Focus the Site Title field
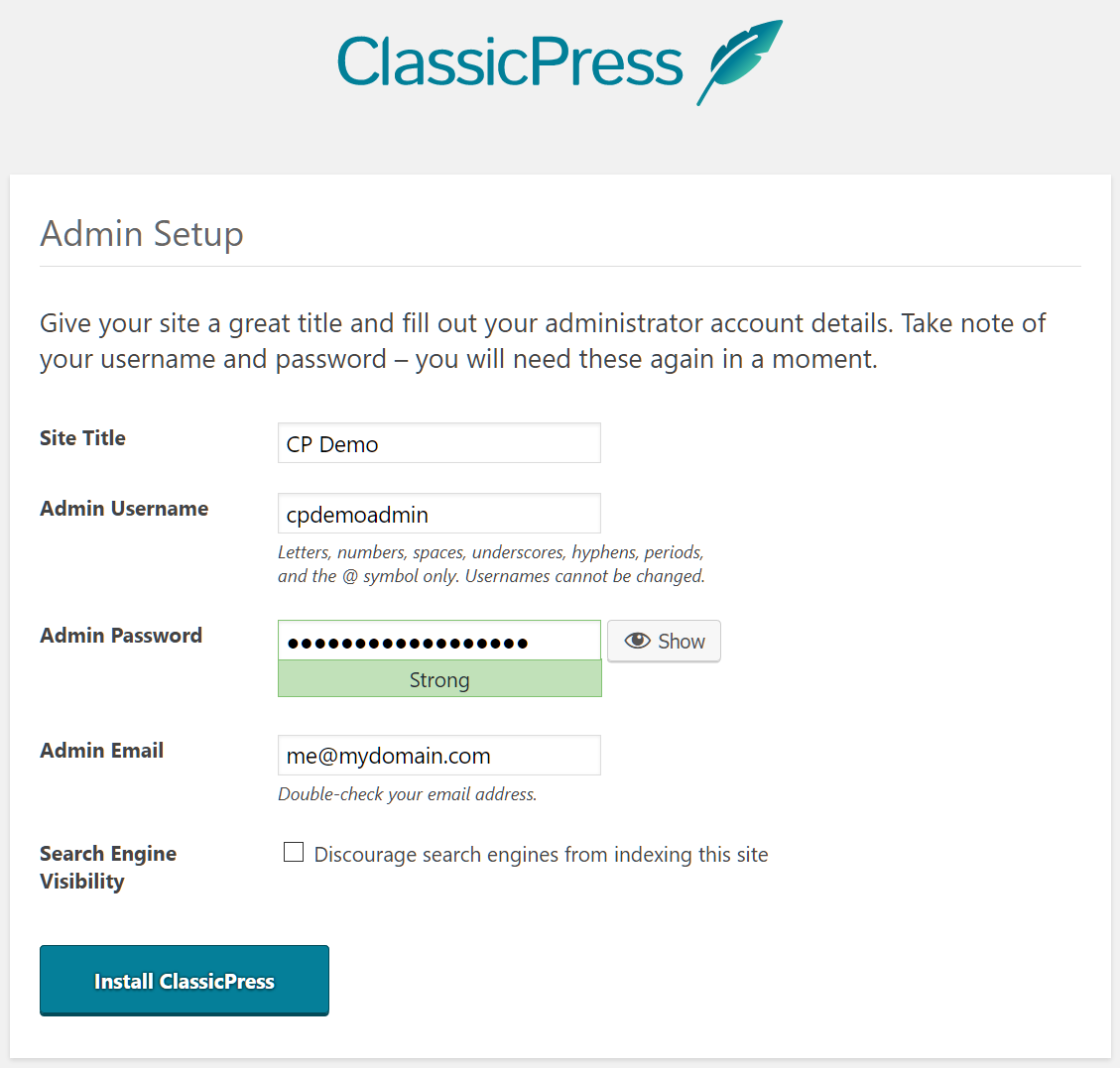The width and height of the screenshot is (1120, 1068). coord(439,443)
